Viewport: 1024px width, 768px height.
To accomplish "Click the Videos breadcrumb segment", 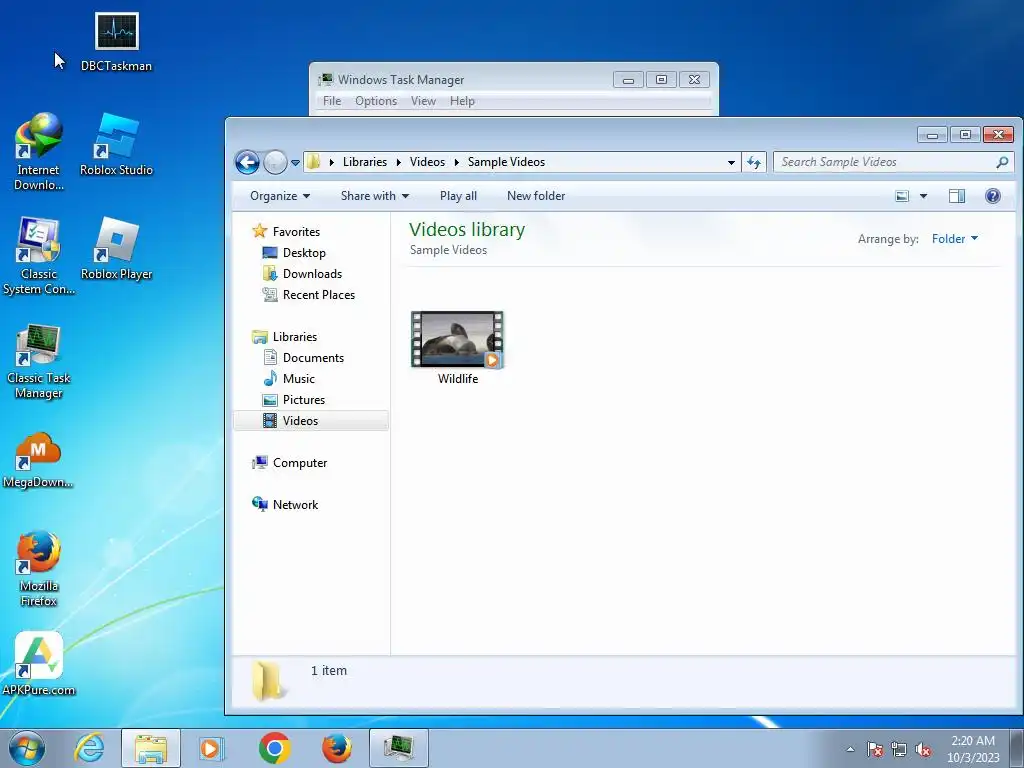I will (x=427, y=162).
